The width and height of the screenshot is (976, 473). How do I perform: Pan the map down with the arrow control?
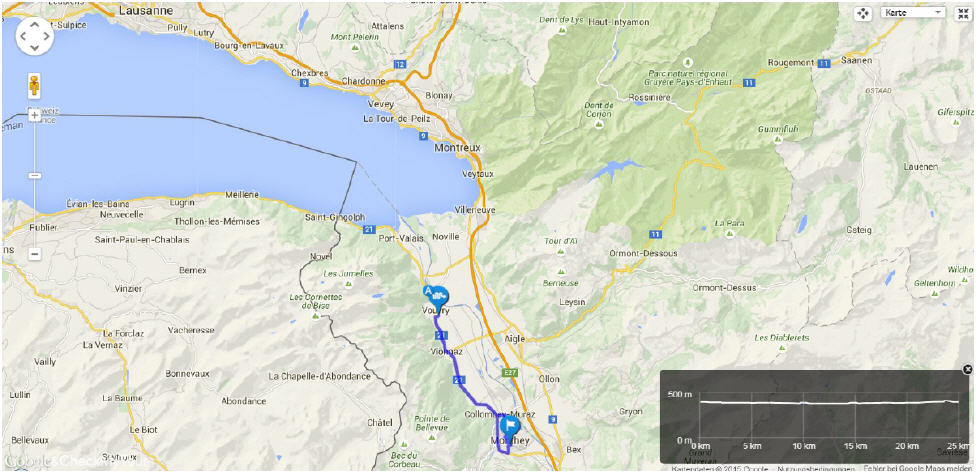pos(35,49)
